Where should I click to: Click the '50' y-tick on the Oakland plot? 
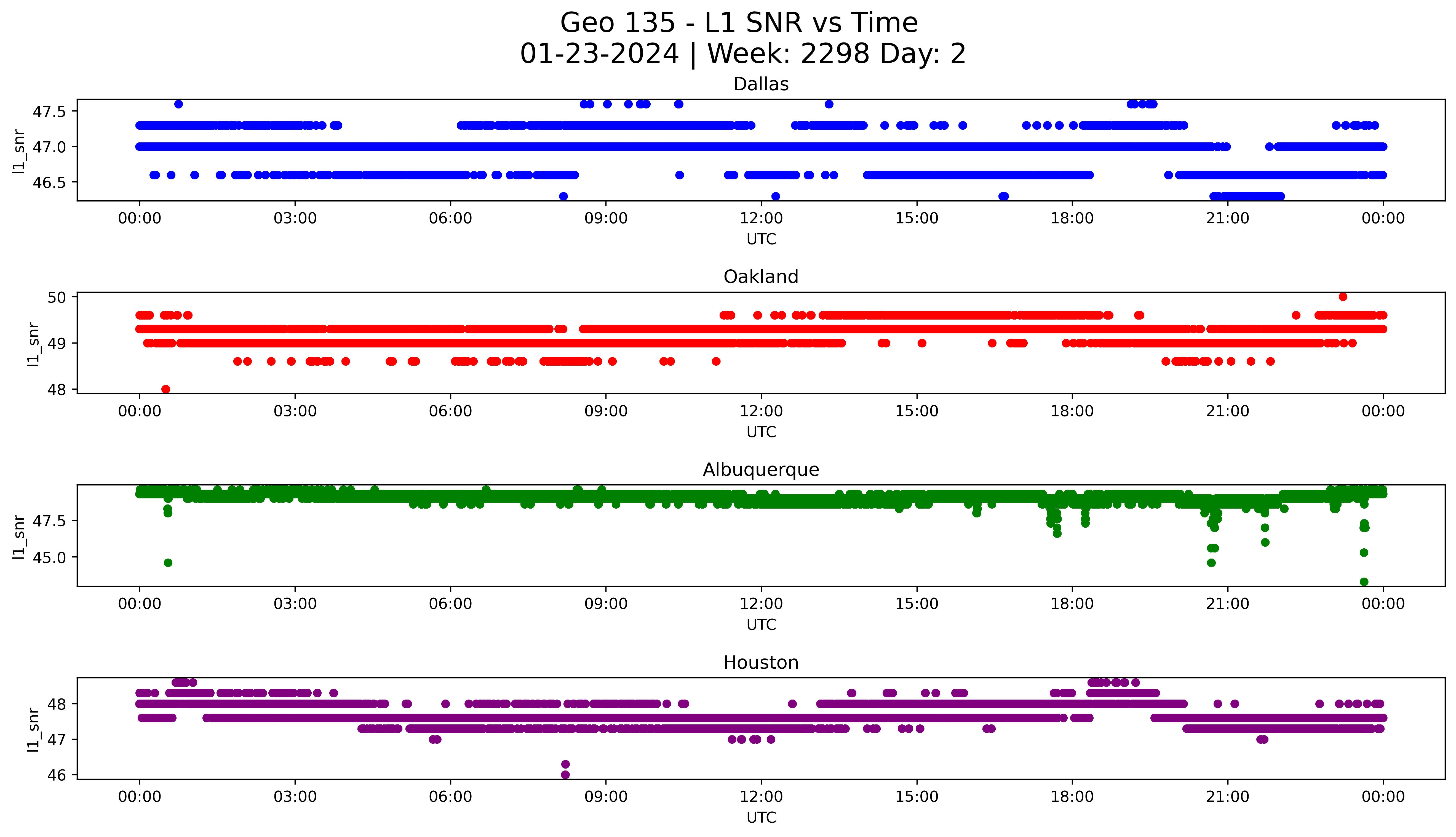tap(56, 297)
